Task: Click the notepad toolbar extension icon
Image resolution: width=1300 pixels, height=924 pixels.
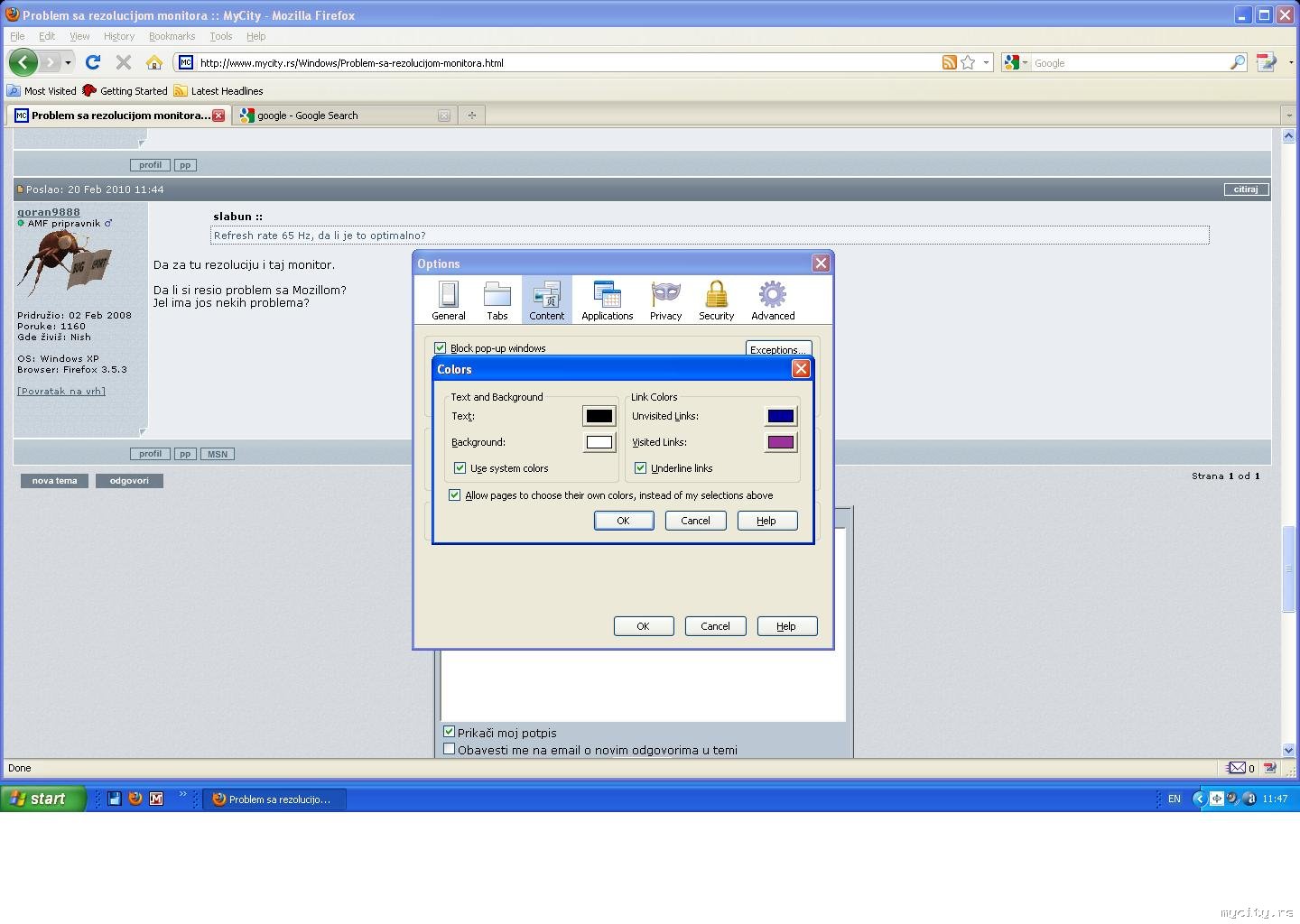Action: 1266,62
